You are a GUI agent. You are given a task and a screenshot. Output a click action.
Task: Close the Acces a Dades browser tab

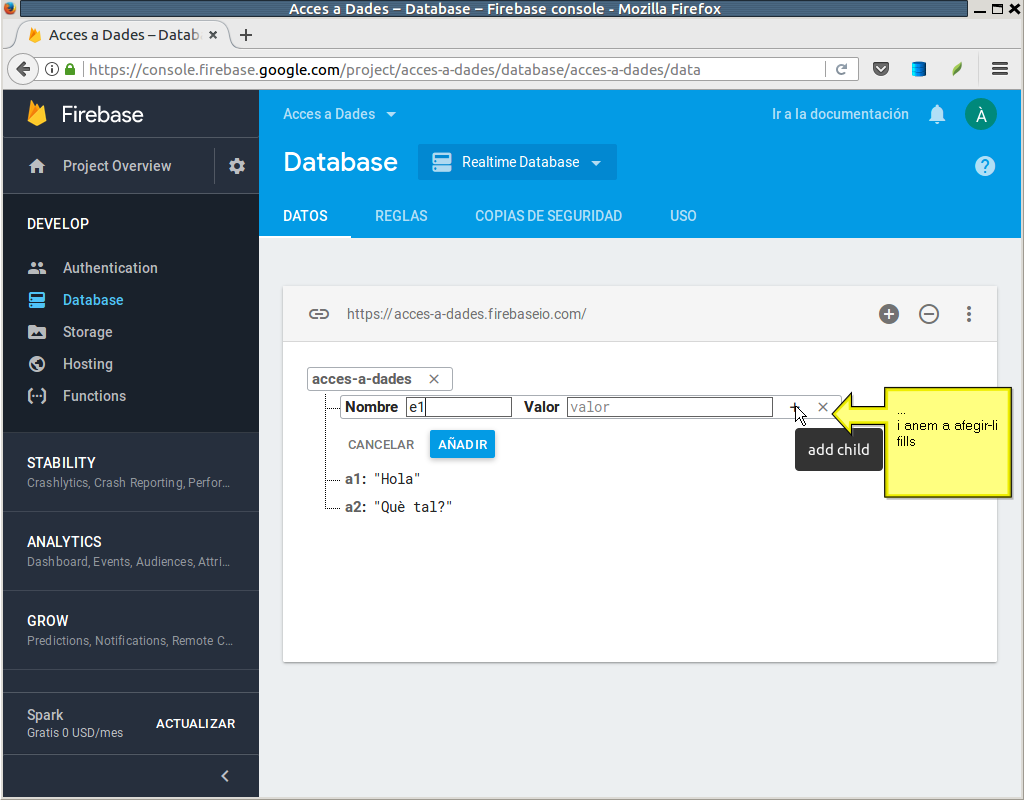tap(213, 35)
